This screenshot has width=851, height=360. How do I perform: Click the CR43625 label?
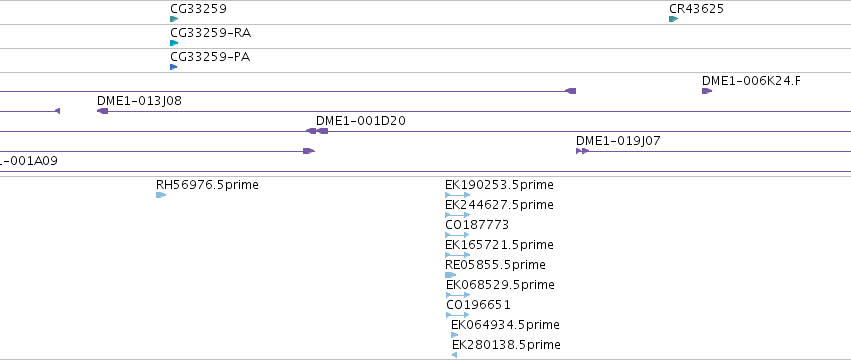click(x=696, y=9)
